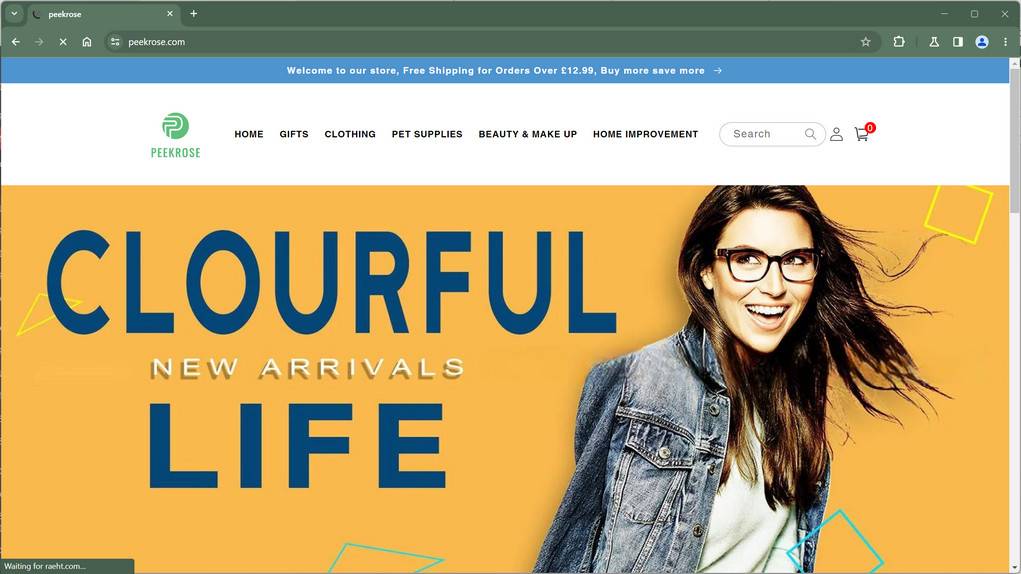This screenshot has width=1021, height=574.
Task: Click the search magnifier icon
Action: (x=810, y=134)
